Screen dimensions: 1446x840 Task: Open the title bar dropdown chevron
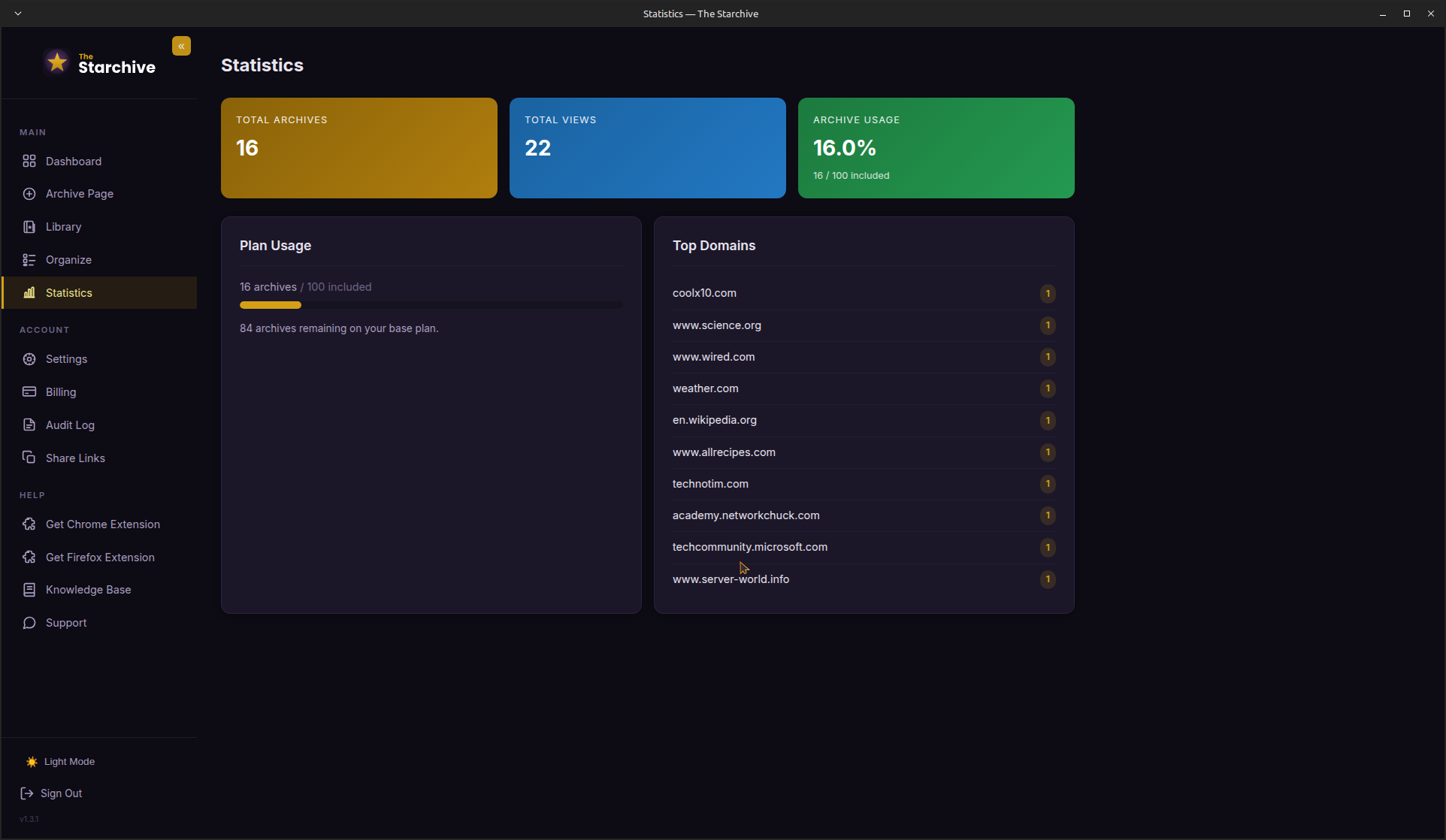pos(18,14)
